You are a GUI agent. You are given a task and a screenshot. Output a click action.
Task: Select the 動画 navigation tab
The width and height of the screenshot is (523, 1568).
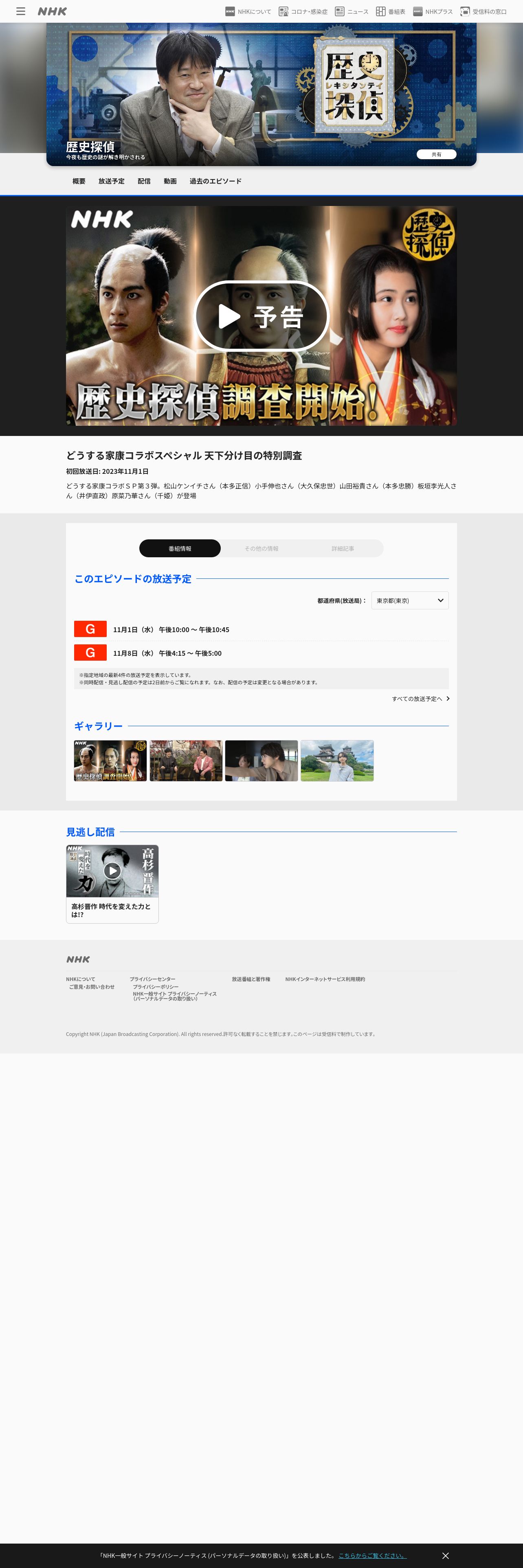point(170,181)
